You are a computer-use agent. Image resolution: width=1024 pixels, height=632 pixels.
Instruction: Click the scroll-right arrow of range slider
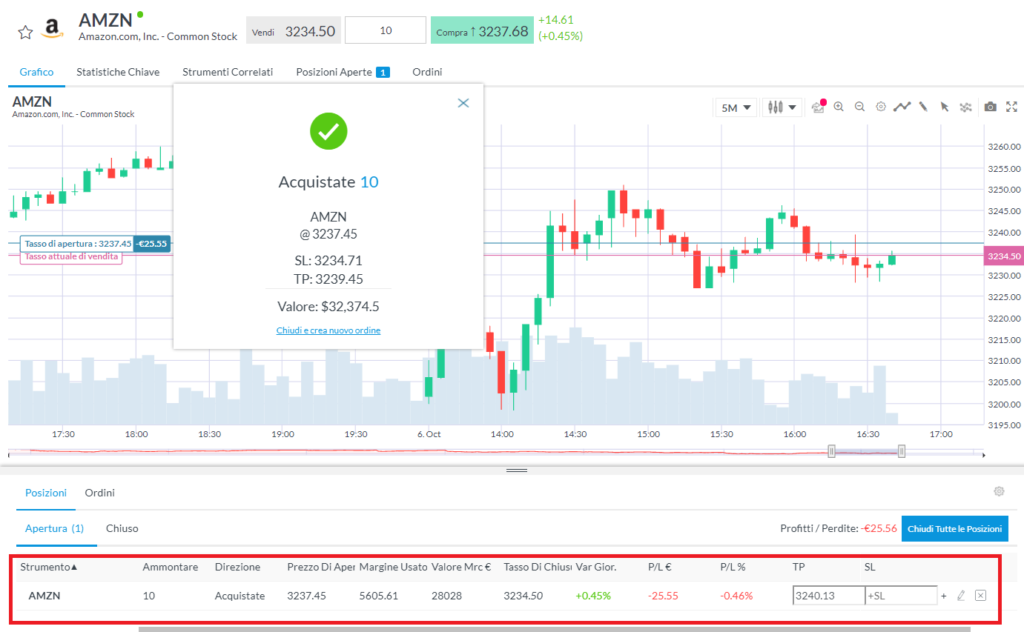[983, 455]
